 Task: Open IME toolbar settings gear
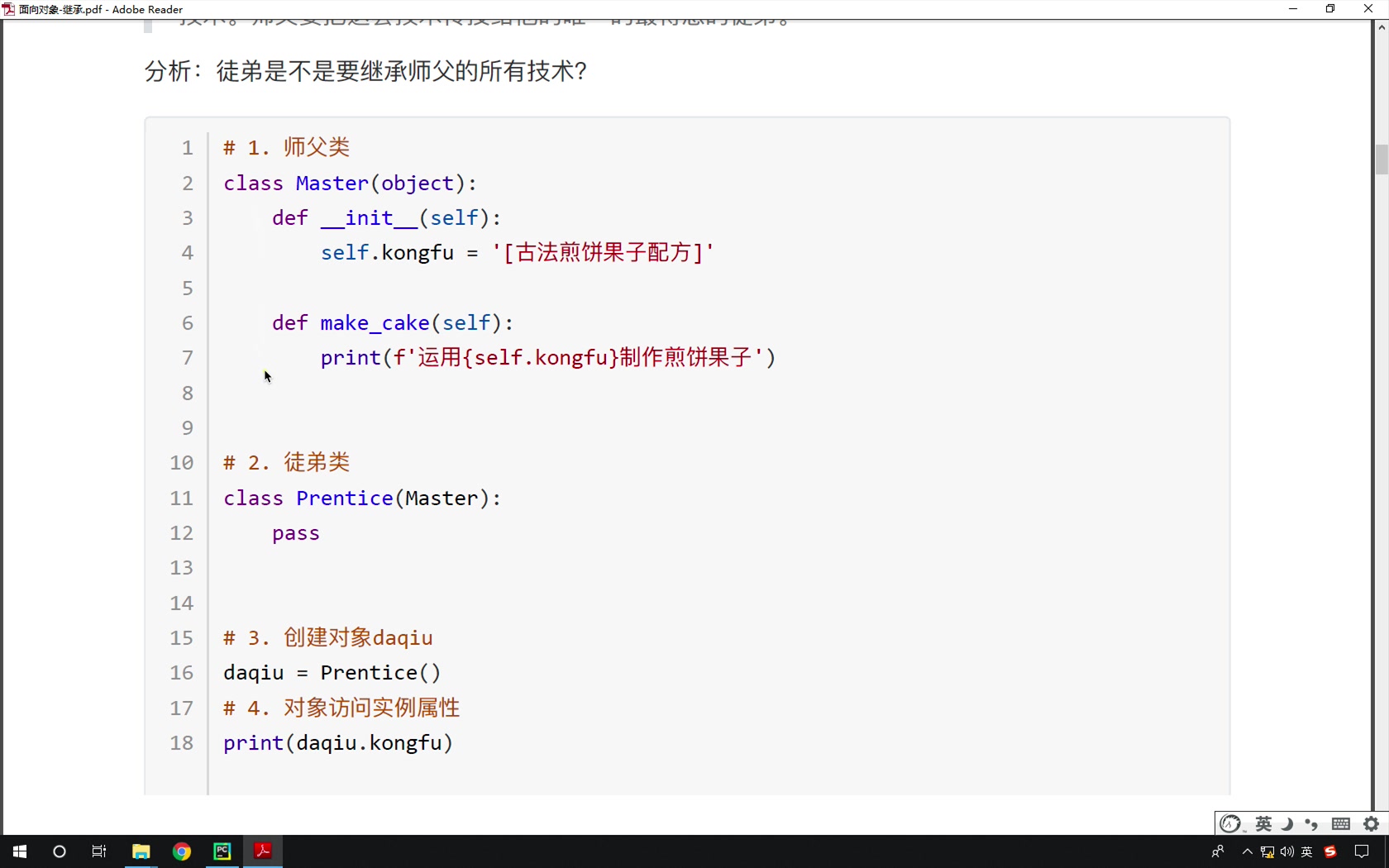tap(1372, 824)
